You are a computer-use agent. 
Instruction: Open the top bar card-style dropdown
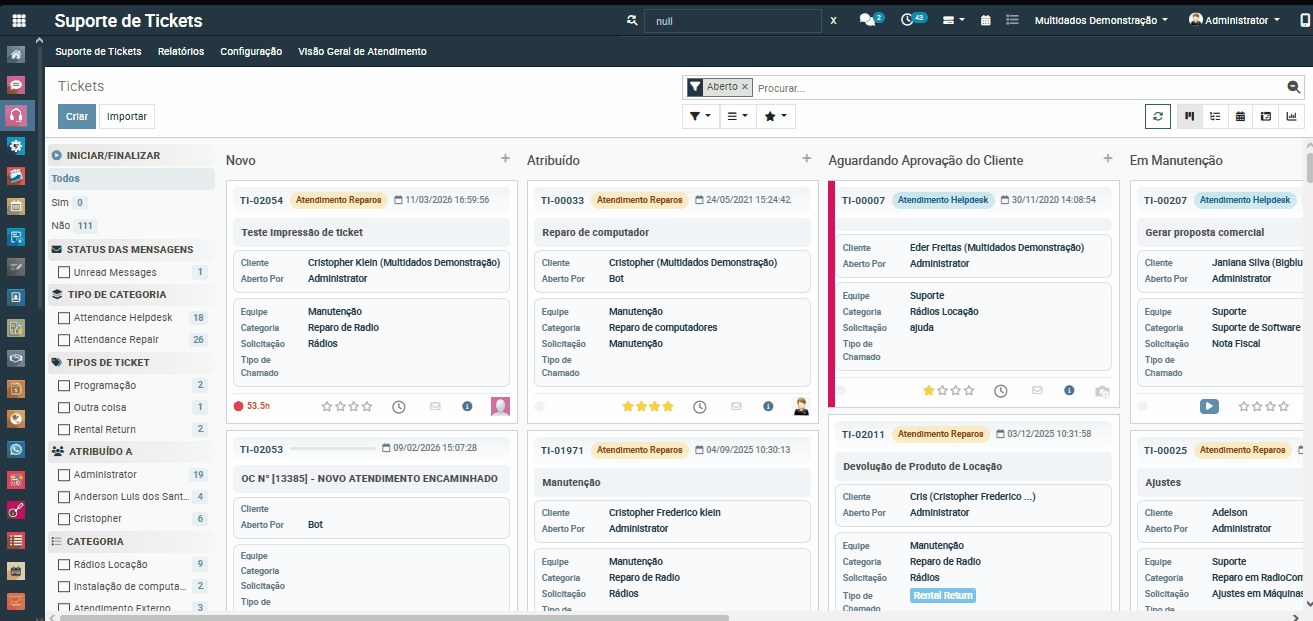[954, 20]
